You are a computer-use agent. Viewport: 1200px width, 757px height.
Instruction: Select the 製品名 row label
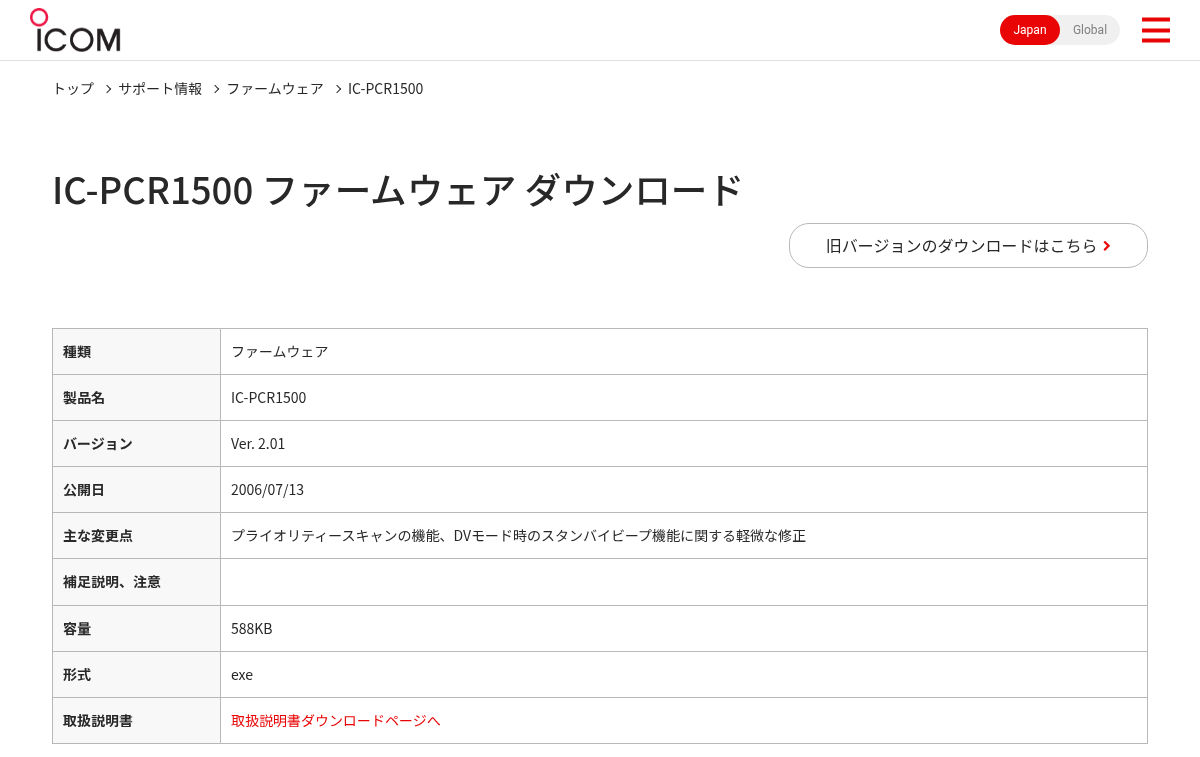click(x=84, y=398)
